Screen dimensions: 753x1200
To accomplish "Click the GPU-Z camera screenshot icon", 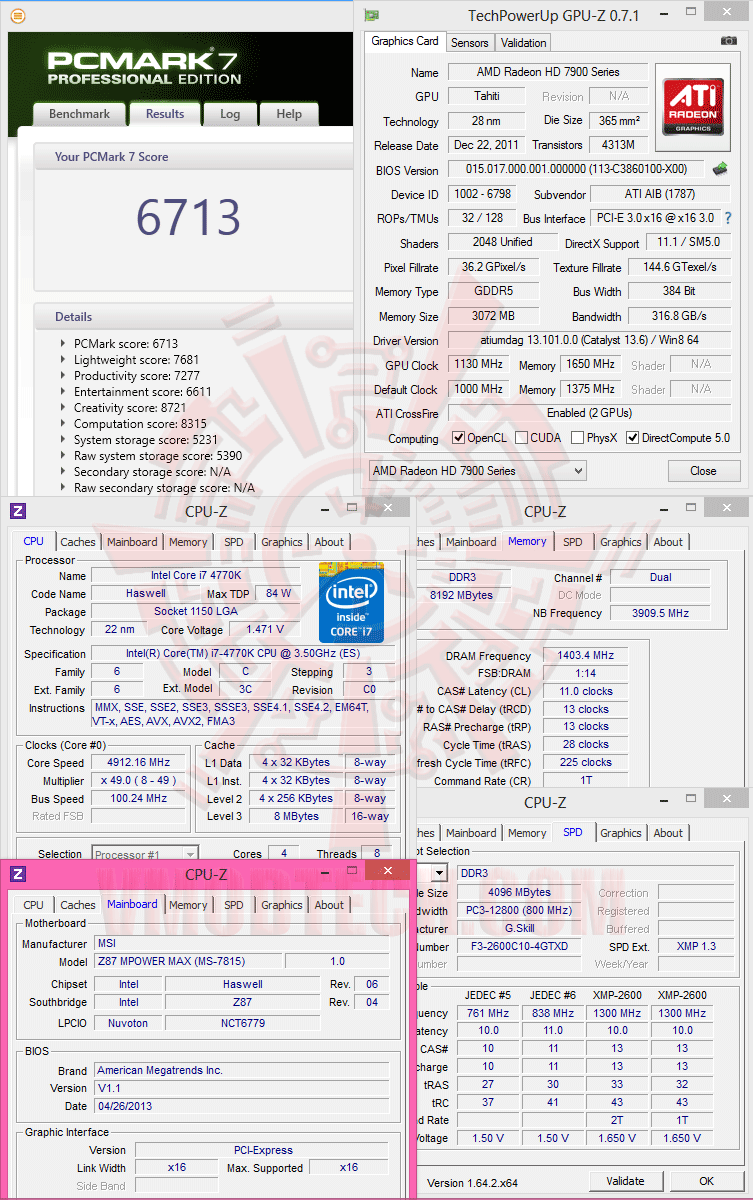I will coord(729,41).
